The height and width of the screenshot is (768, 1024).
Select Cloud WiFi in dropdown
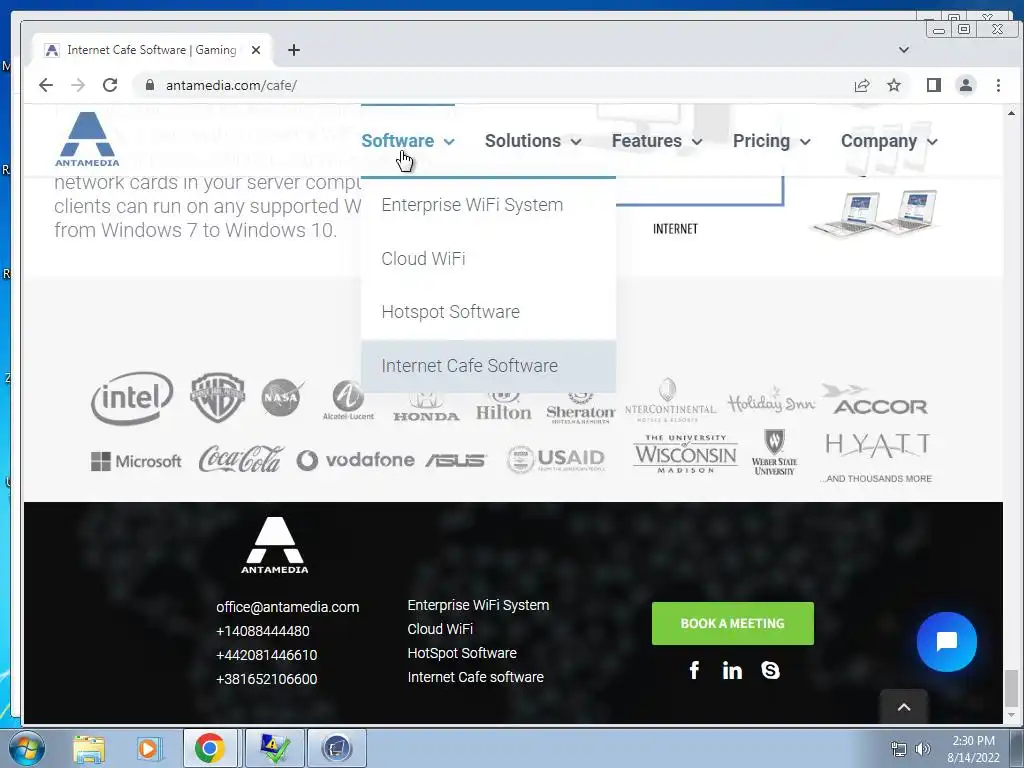488,259
